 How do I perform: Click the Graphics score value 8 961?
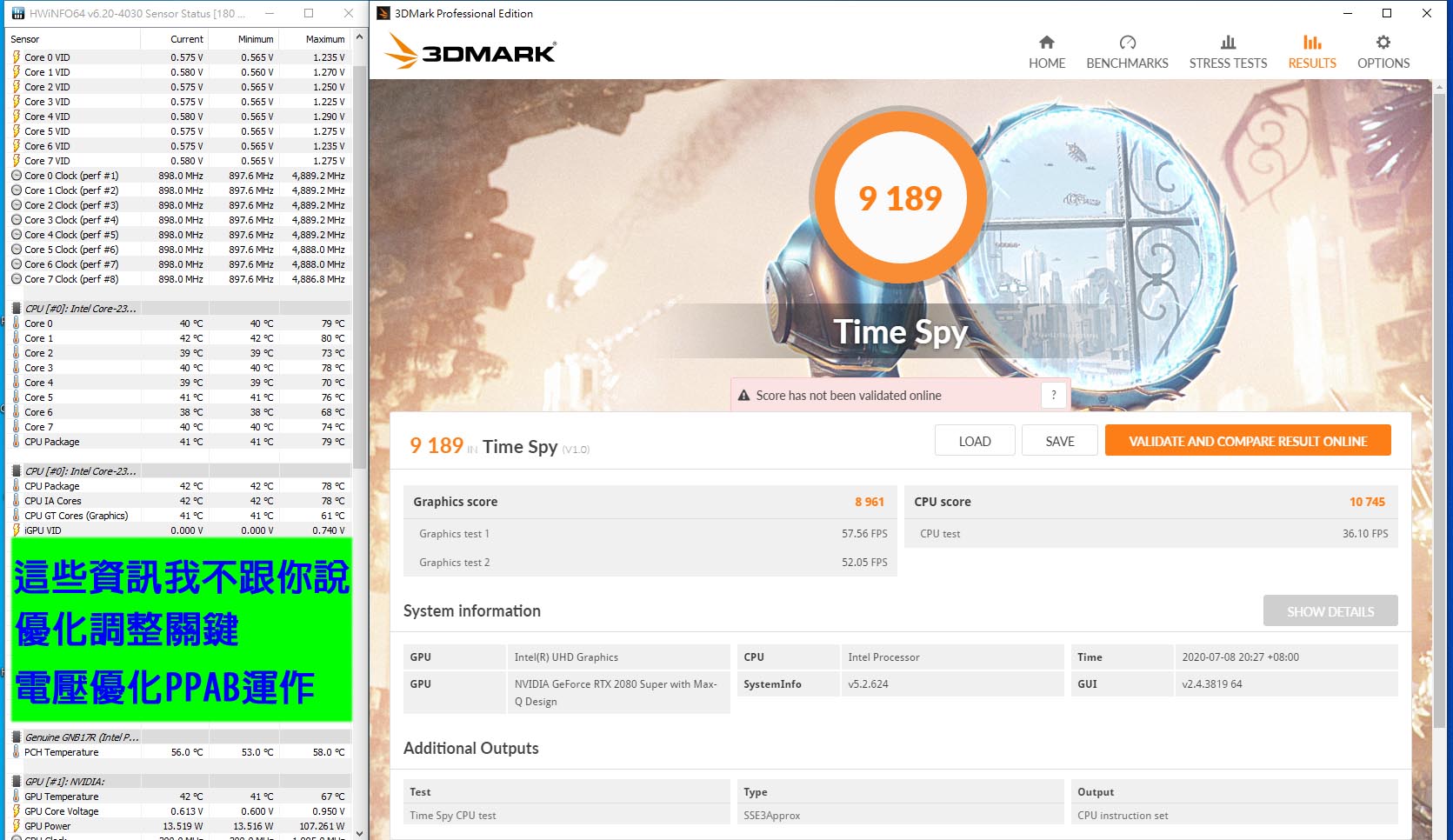pos(869,502)
